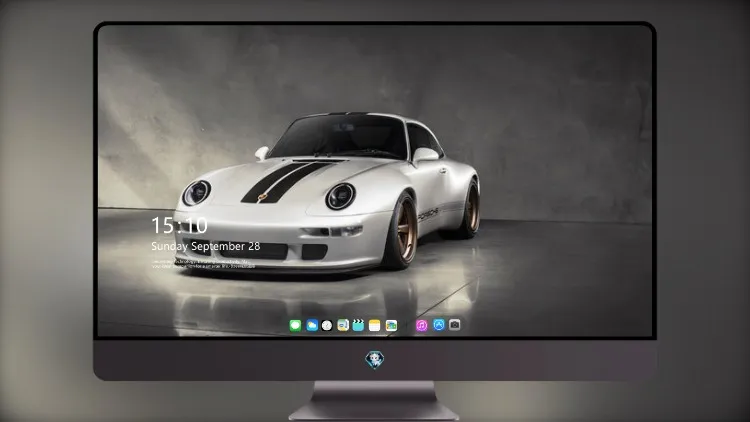The image size is (750, 422).
Task: Open the Photos gallery dock icon
Action: (x=391, y=325)
